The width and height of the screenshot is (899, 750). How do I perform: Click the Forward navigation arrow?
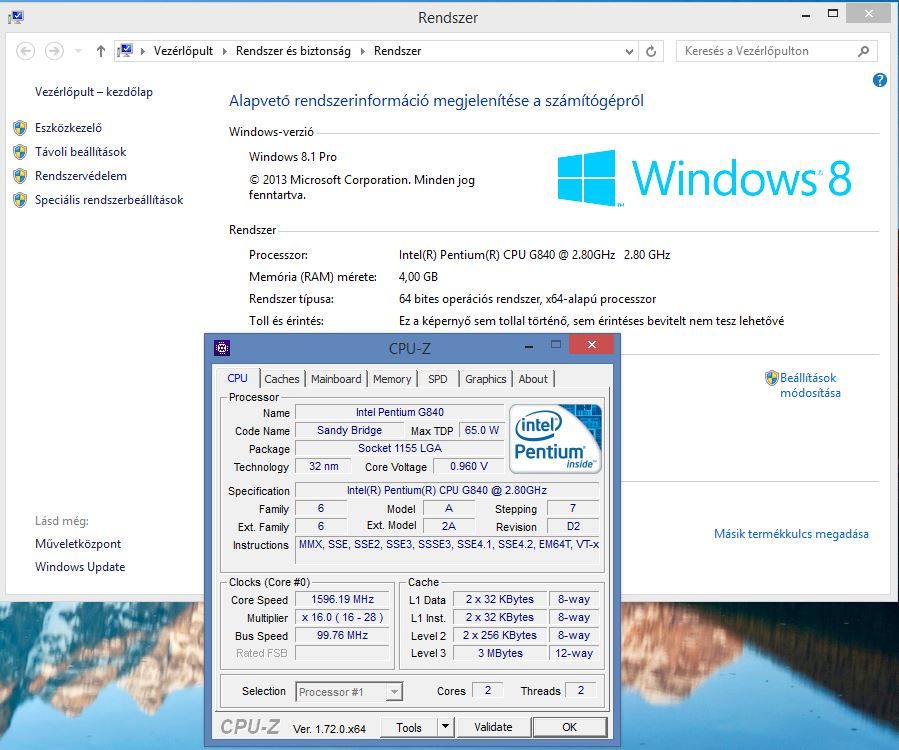(x=54, y=51)
